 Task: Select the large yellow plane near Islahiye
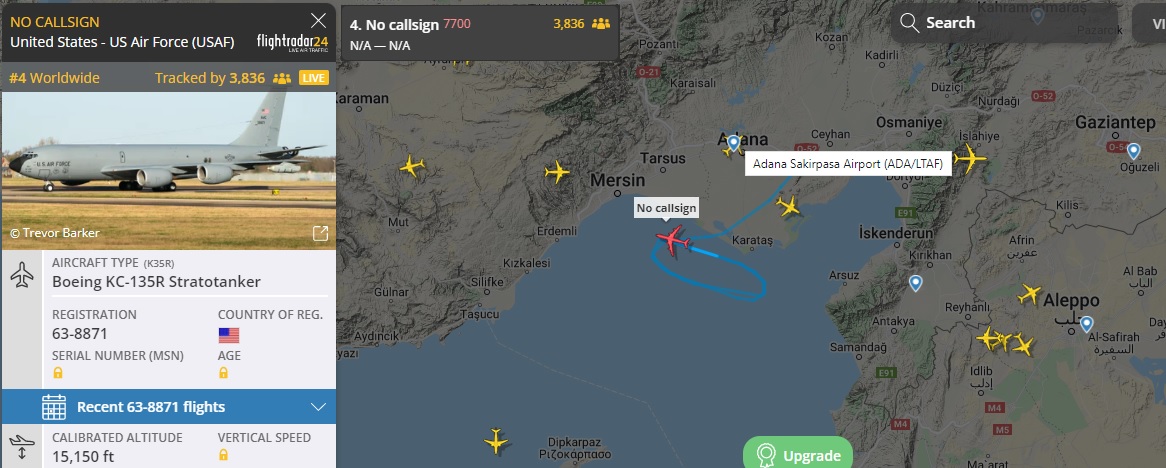(969, 158)
